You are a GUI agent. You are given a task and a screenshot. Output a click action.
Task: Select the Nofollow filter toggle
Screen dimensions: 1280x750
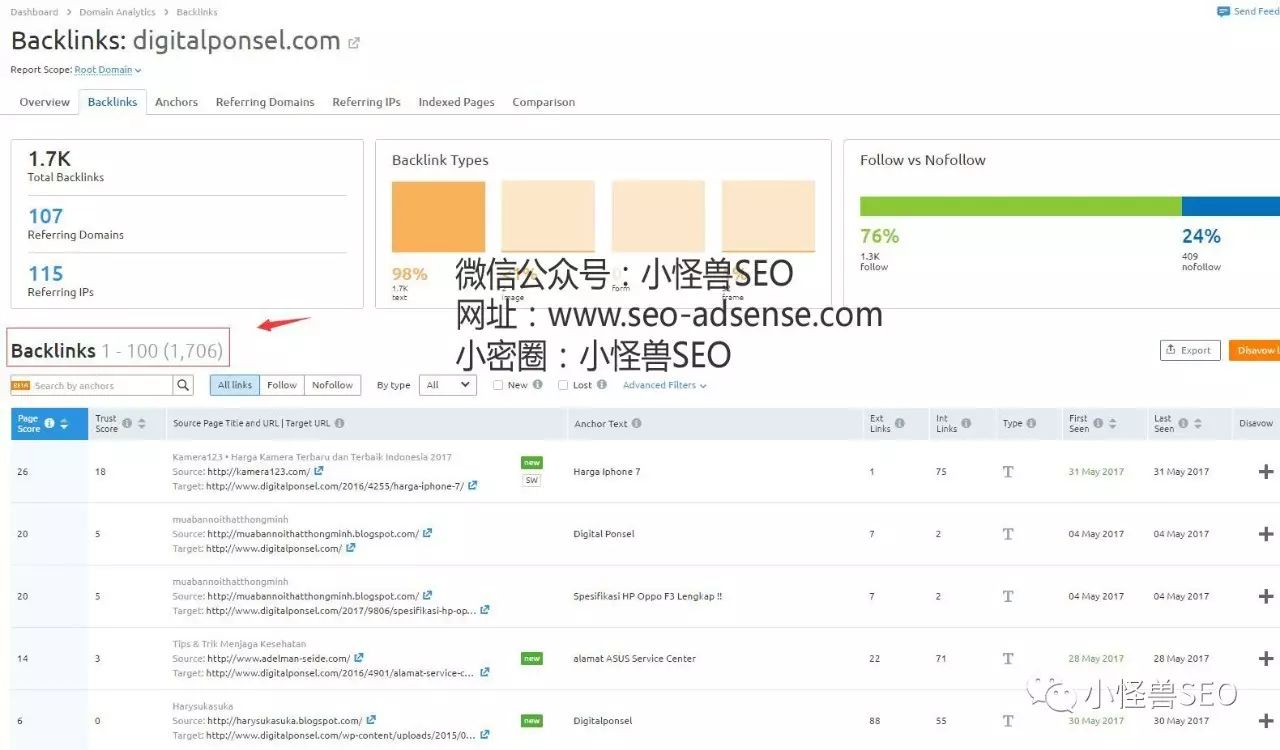click(333, 385)
